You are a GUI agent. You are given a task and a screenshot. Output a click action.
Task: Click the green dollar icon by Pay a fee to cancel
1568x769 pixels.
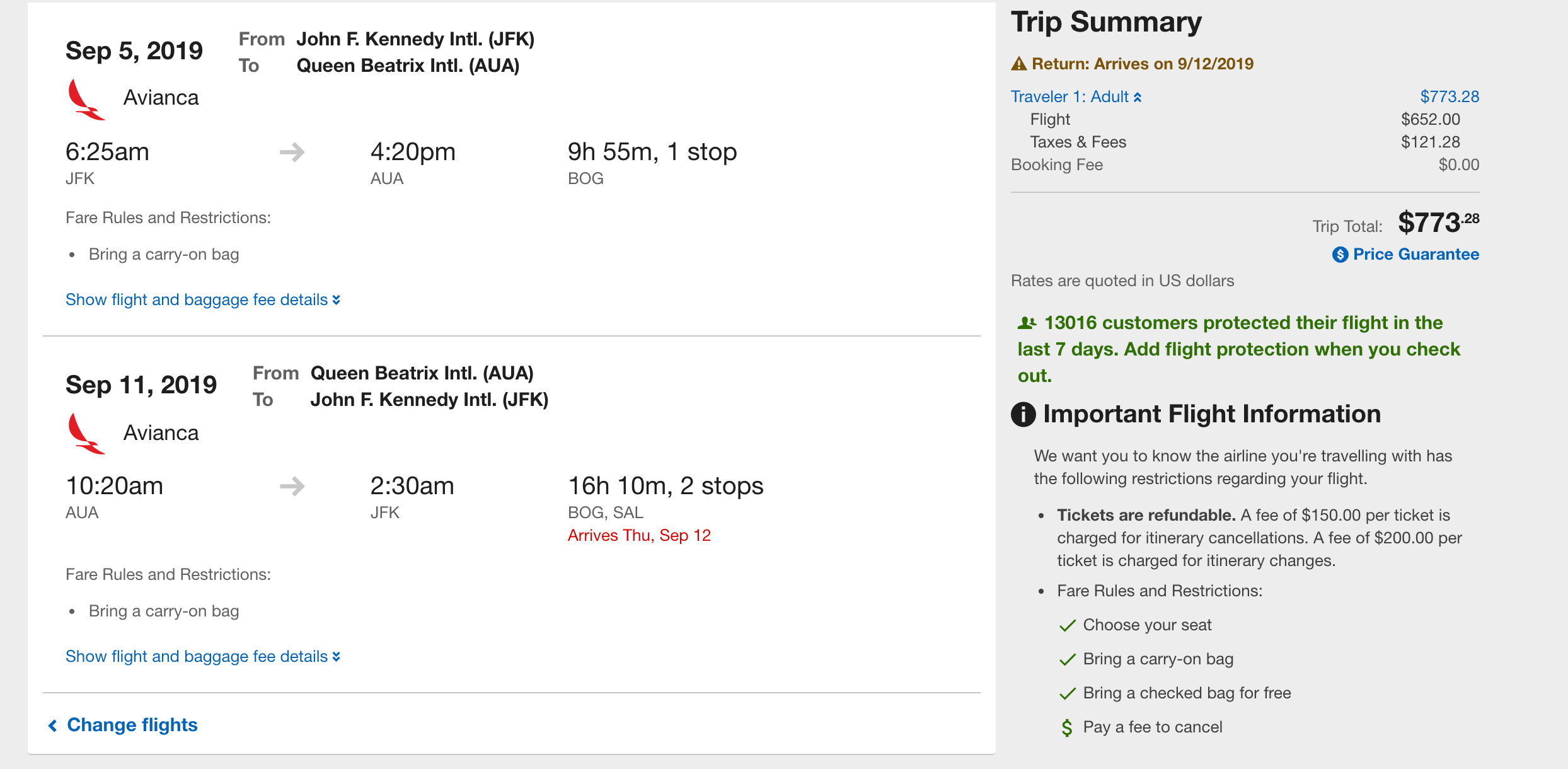pos(1067,728)
